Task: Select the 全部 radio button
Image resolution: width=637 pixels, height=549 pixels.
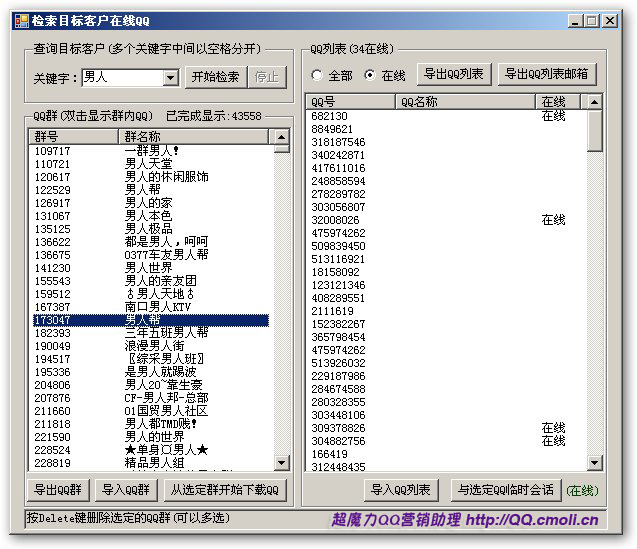Action: coord(318,75)
